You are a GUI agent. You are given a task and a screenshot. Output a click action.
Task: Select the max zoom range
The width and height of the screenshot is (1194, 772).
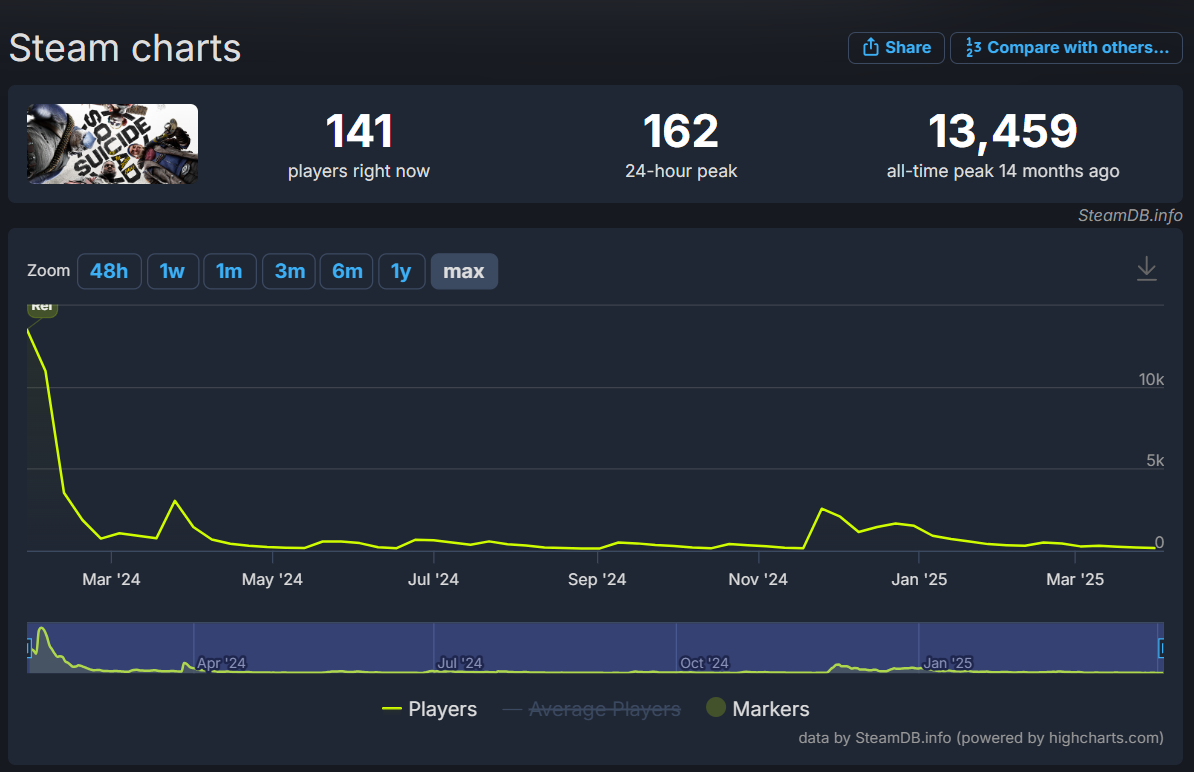click(464, 271)
